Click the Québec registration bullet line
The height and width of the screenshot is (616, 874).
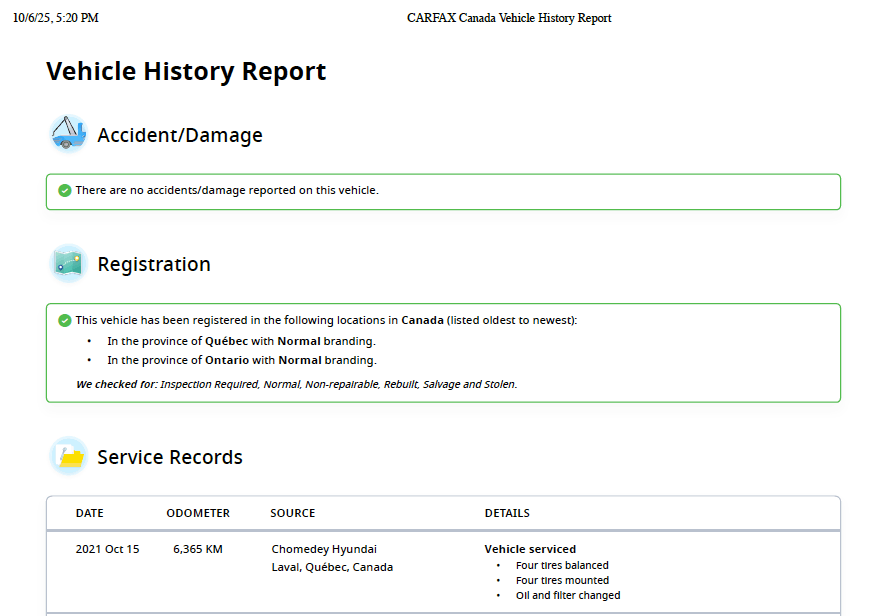click(241, 341)
